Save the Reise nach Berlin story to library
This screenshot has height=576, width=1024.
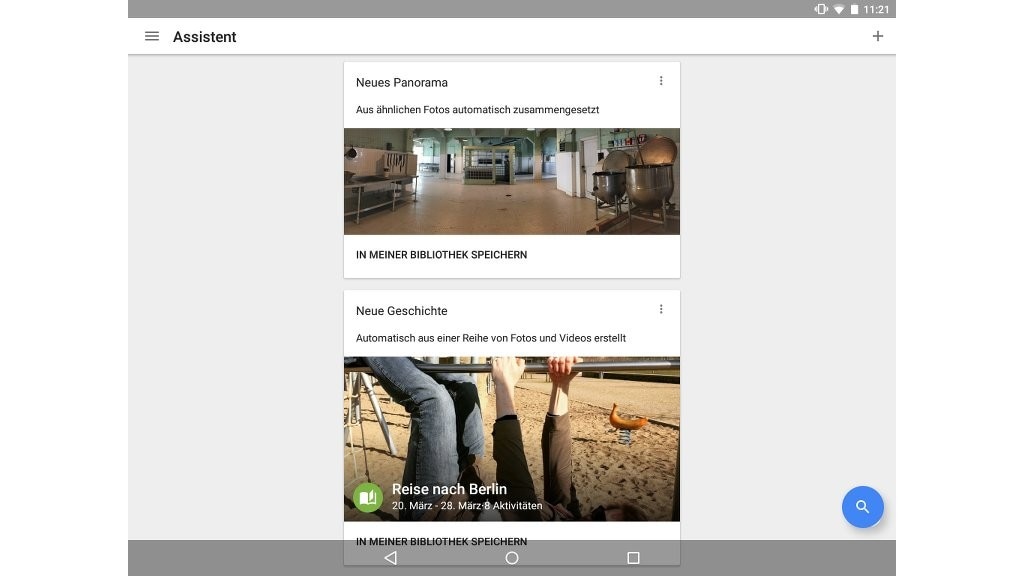(442, 541)
